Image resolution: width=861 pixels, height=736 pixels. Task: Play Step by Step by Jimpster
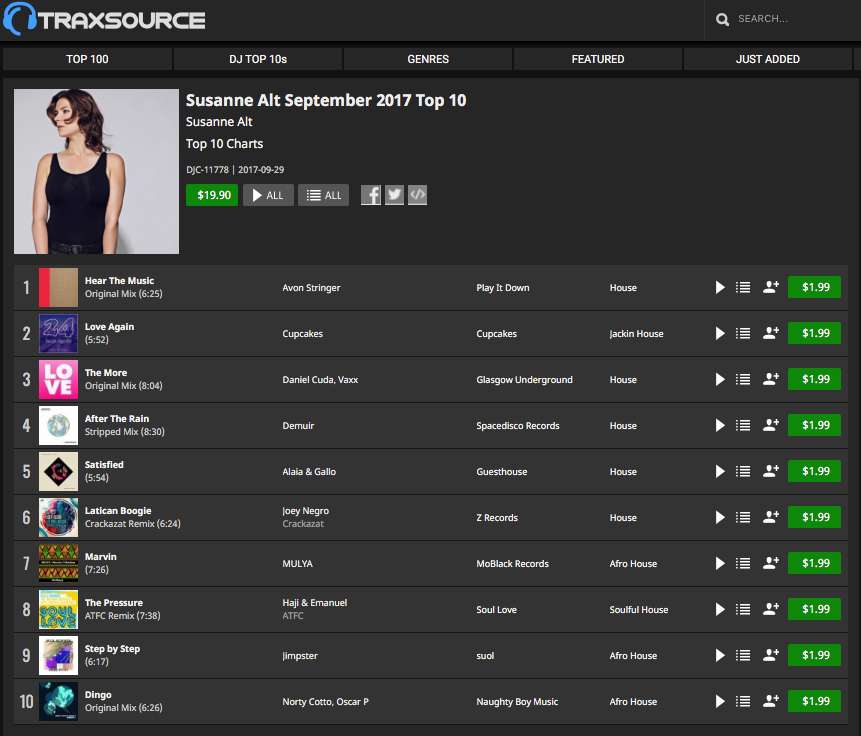coord(720,655)
